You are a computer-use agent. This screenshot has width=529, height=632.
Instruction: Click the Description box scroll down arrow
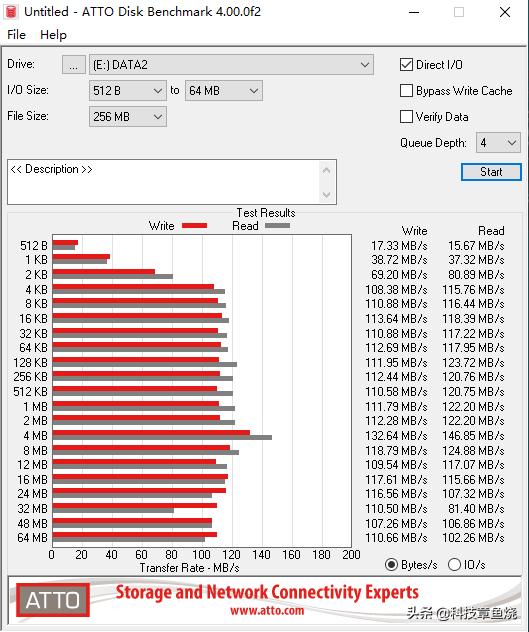[x=327, y=195]
